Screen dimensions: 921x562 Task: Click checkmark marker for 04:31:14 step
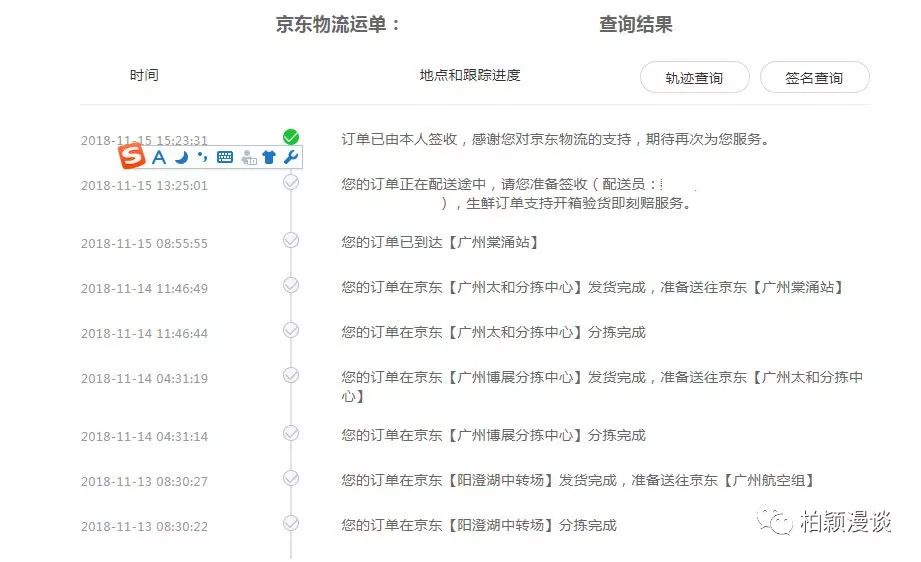(x=291, y=433)
